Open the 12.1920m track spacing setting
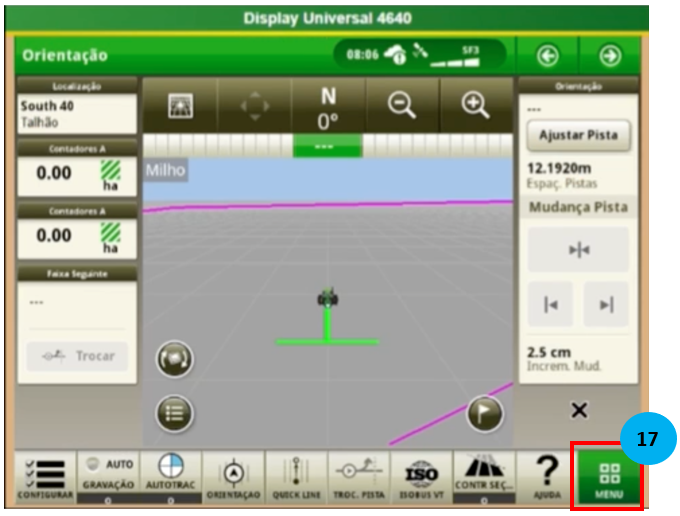Image resolution: width=680 pixels, height=516 pixels. point(577,175)
